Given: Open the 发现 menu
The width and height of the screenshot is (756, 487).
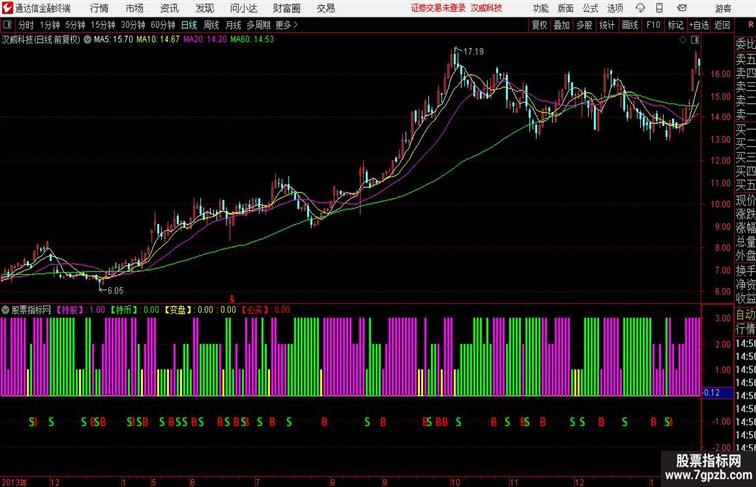Looking at the screenshot, I should pyautogui.click(x=204, y=8).
